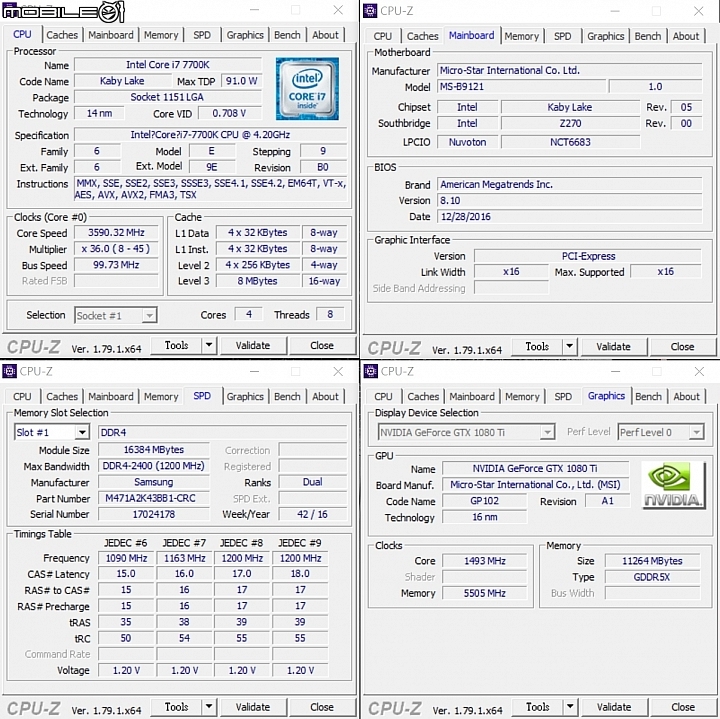Click Validate button in Graphics window
Image resolution: width=720 pixels, height=719 pixels.
click(614, 707)
